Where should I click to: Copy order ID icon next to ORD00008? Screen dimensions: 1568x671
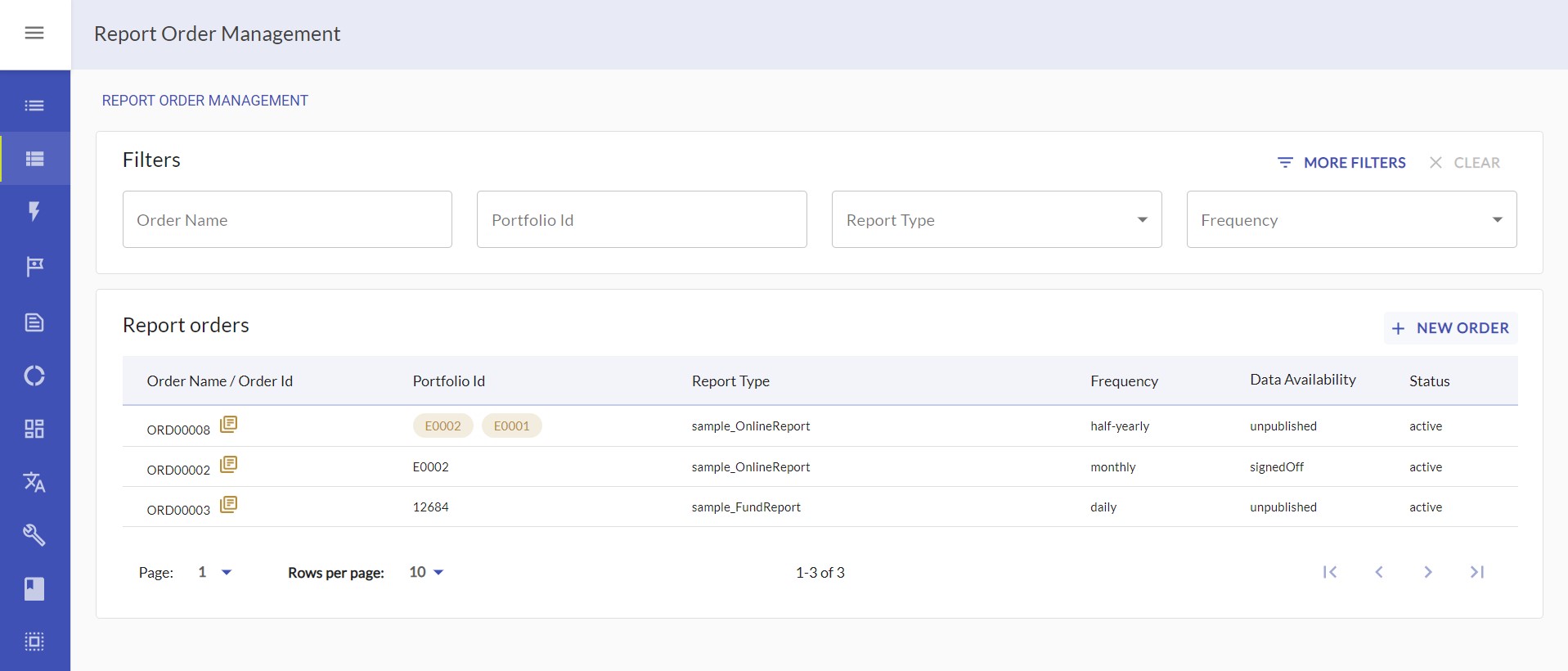coord(229,424)
